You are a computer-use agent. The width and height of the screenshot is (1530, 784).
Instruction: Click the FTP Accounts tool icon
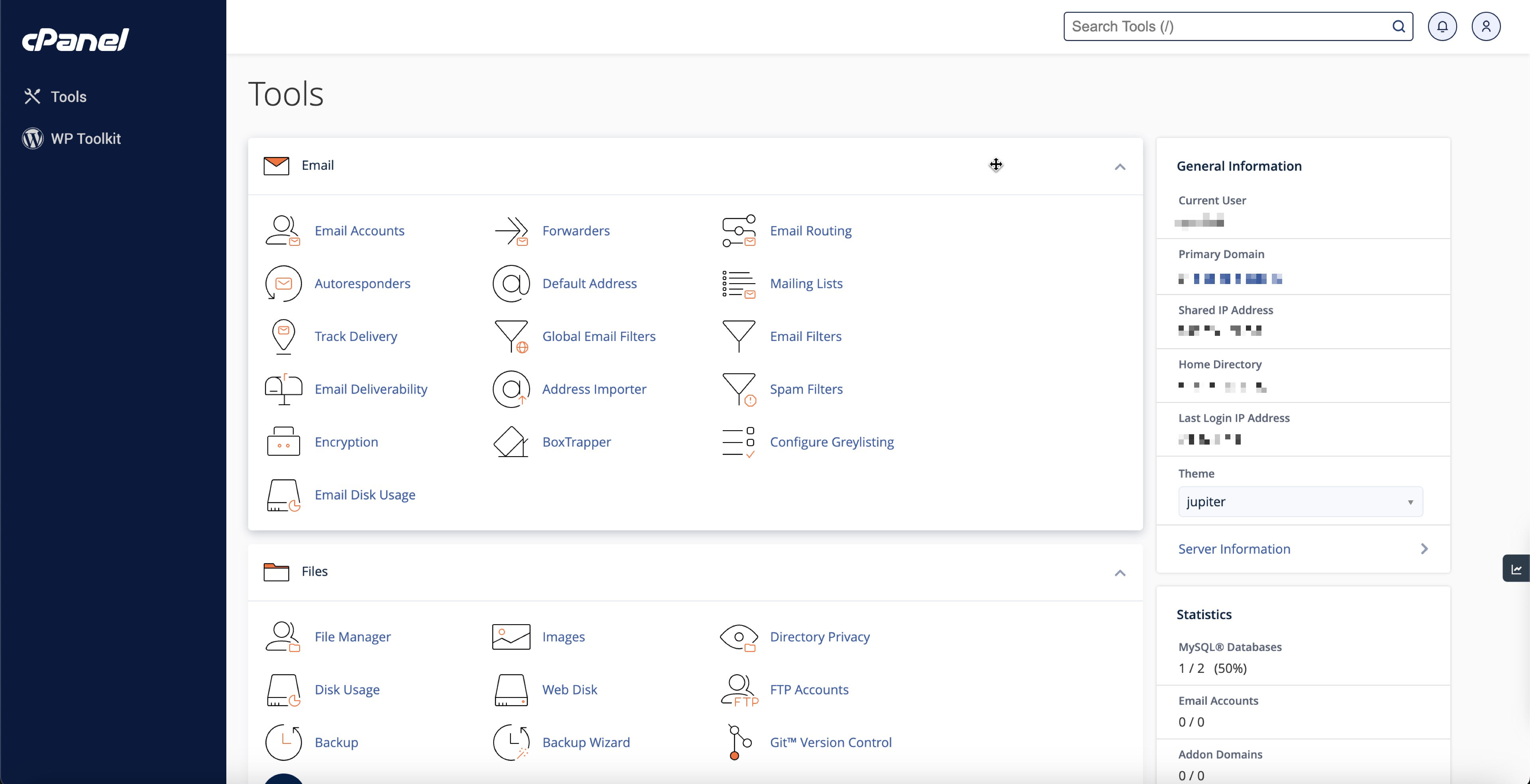pyautogui.click(x=739, y=690)
